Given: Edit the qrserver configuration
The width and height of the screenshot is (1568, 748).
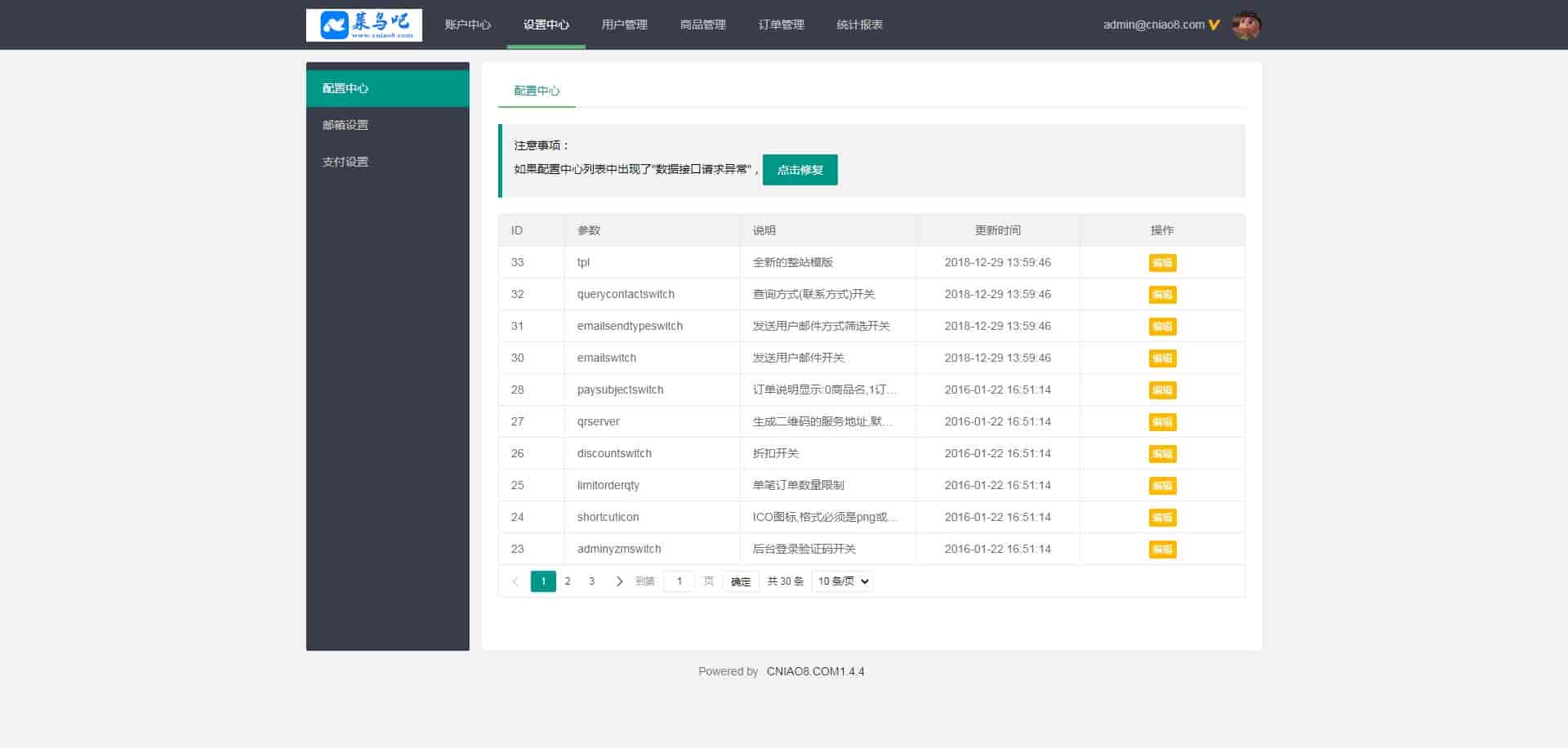Looking at the screenshot, I should click(1161, 422).
